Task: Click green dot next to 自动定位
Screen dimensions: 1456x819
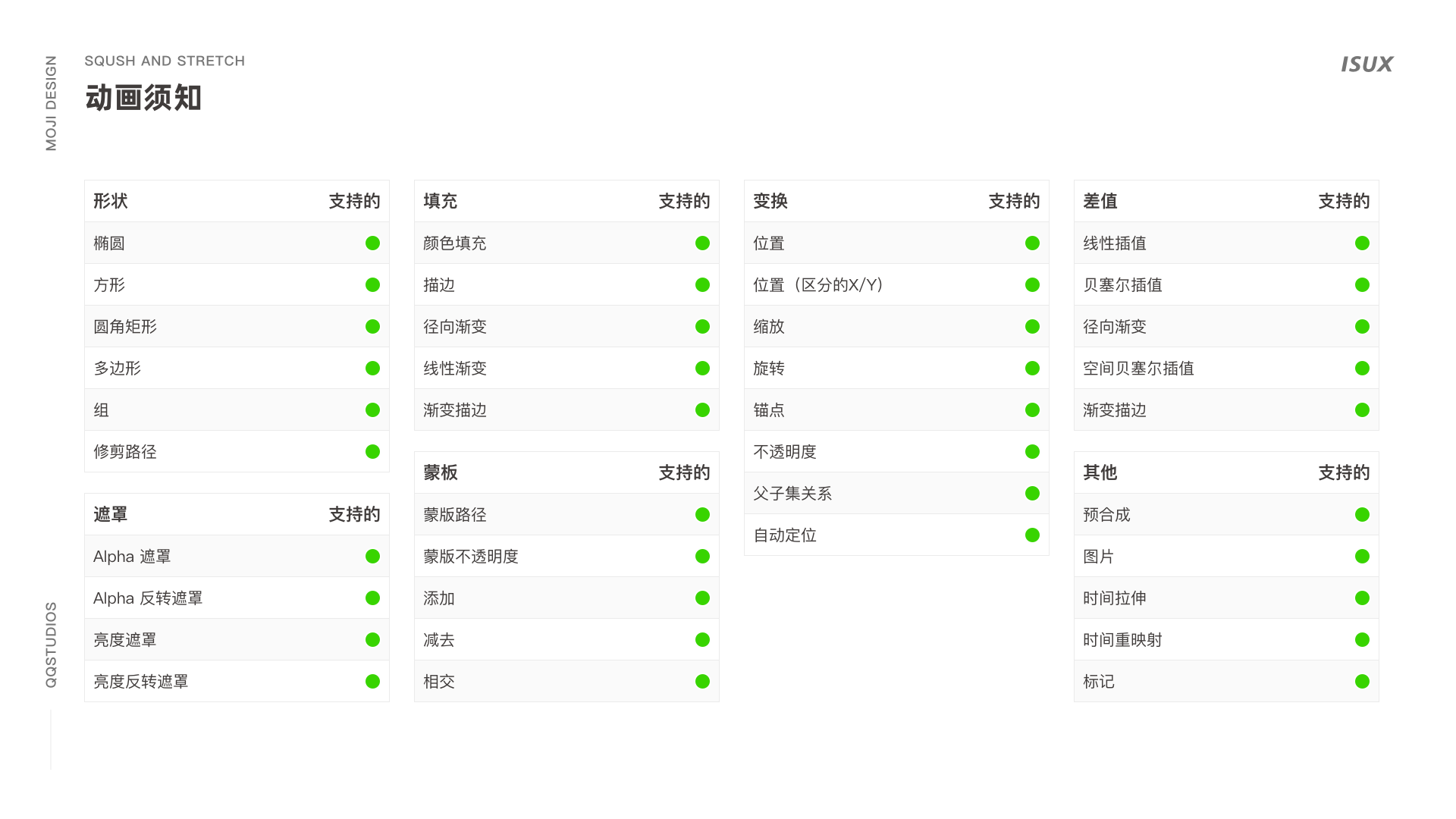Action: point(1032,535)
